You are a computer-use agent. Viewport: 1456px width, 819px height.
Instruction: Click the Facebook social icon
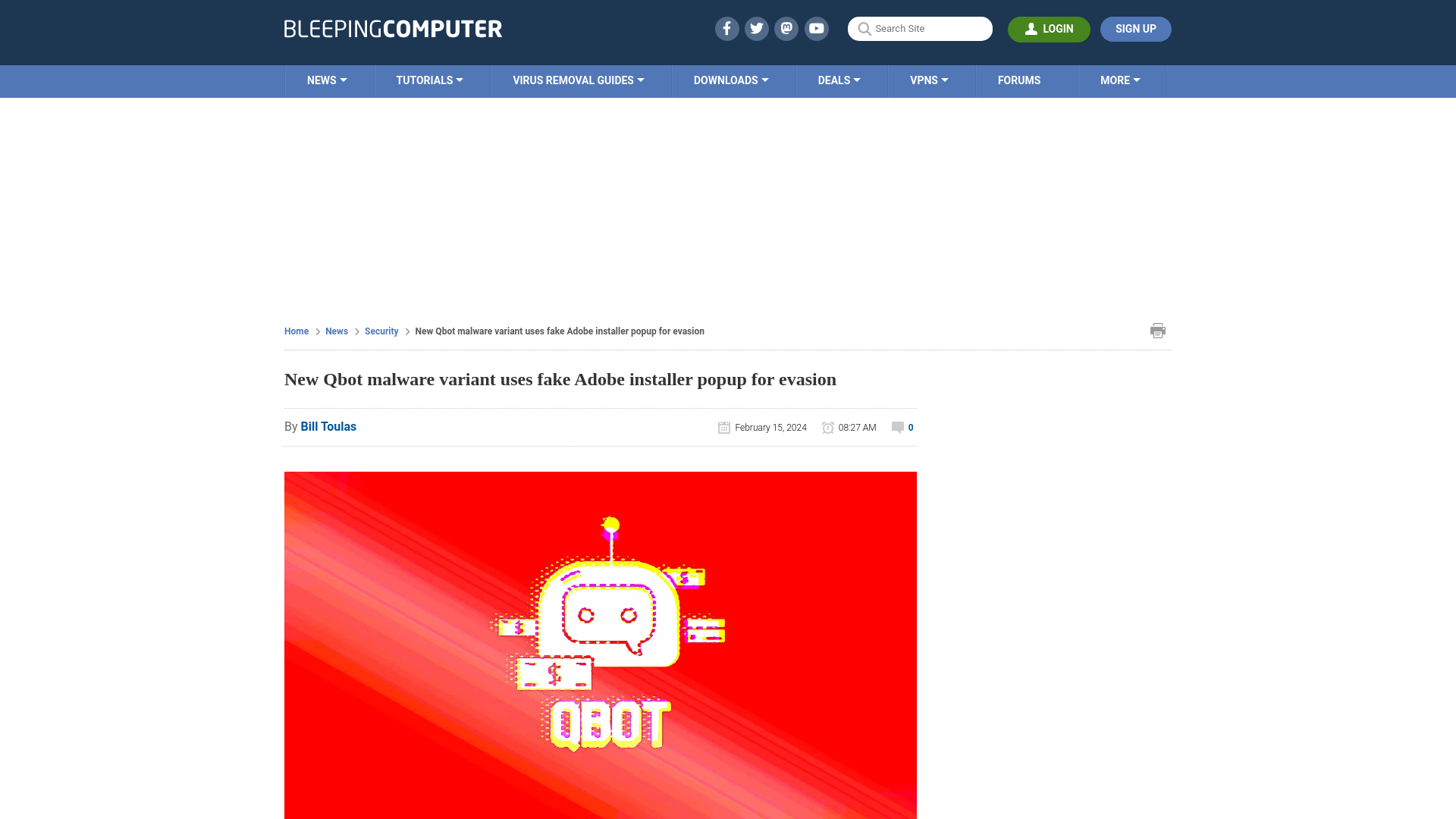[726, 28]
